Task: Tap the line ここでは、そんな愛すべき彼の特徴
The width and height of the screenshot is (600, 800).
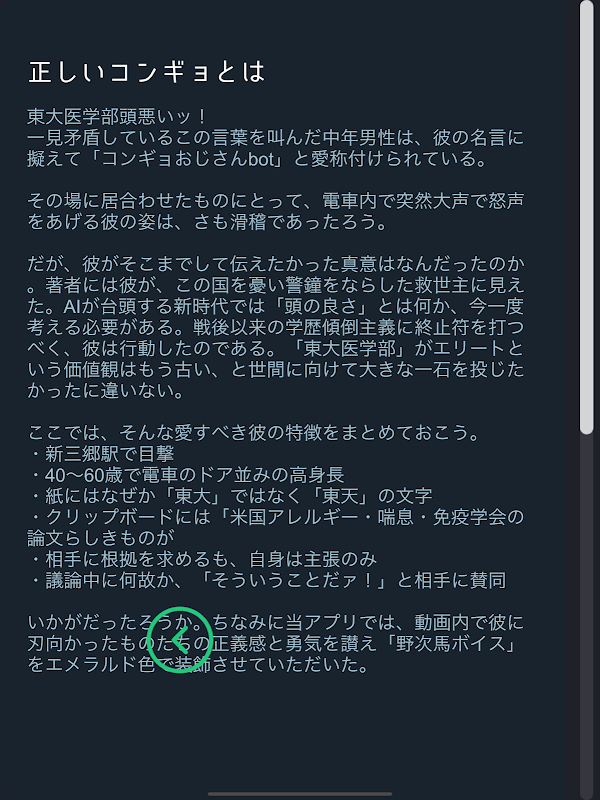Action: click(x=254, y=433)
